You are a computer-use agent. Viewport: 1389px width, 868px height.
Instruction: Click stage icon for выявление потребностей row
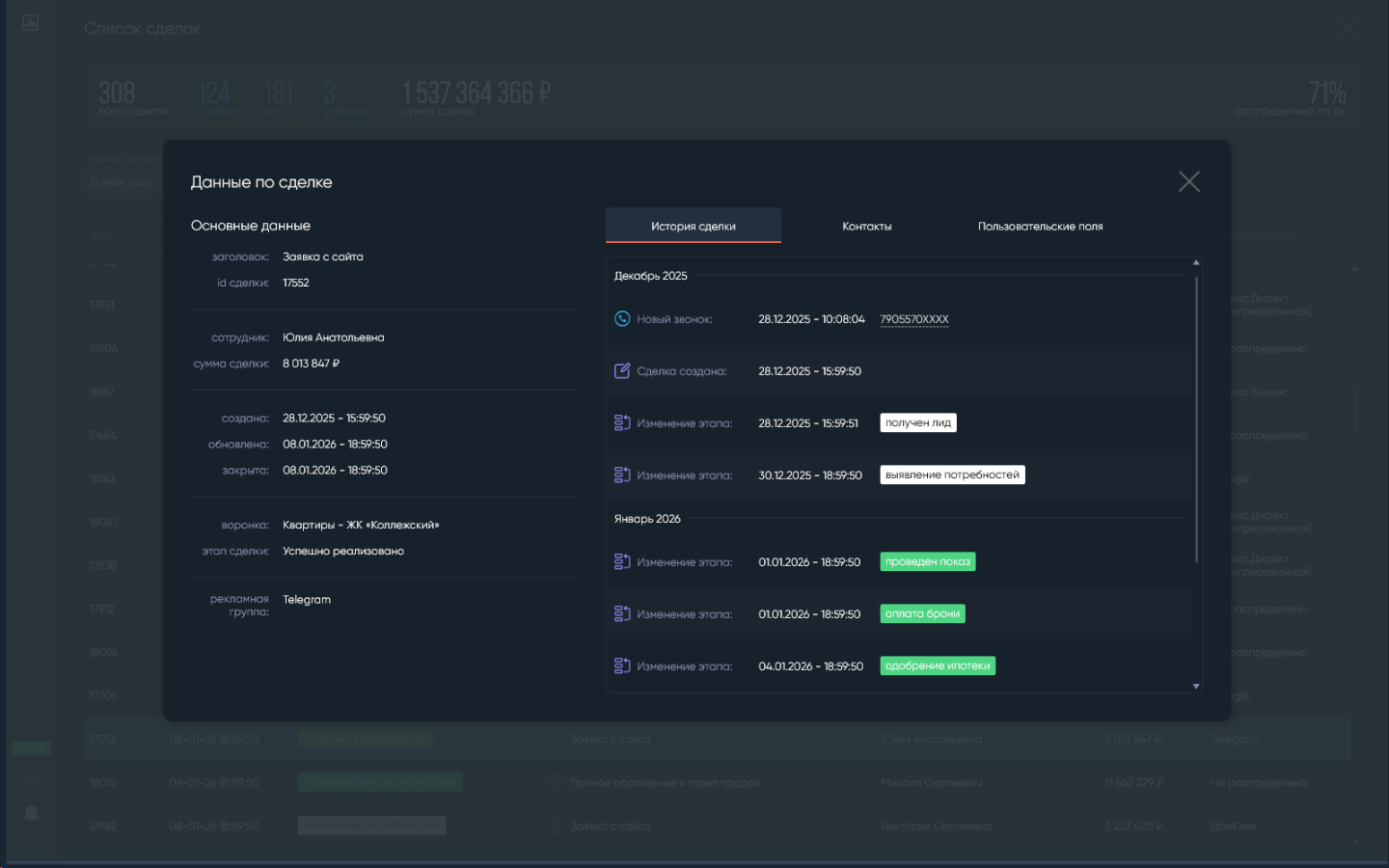coord(622,475)
